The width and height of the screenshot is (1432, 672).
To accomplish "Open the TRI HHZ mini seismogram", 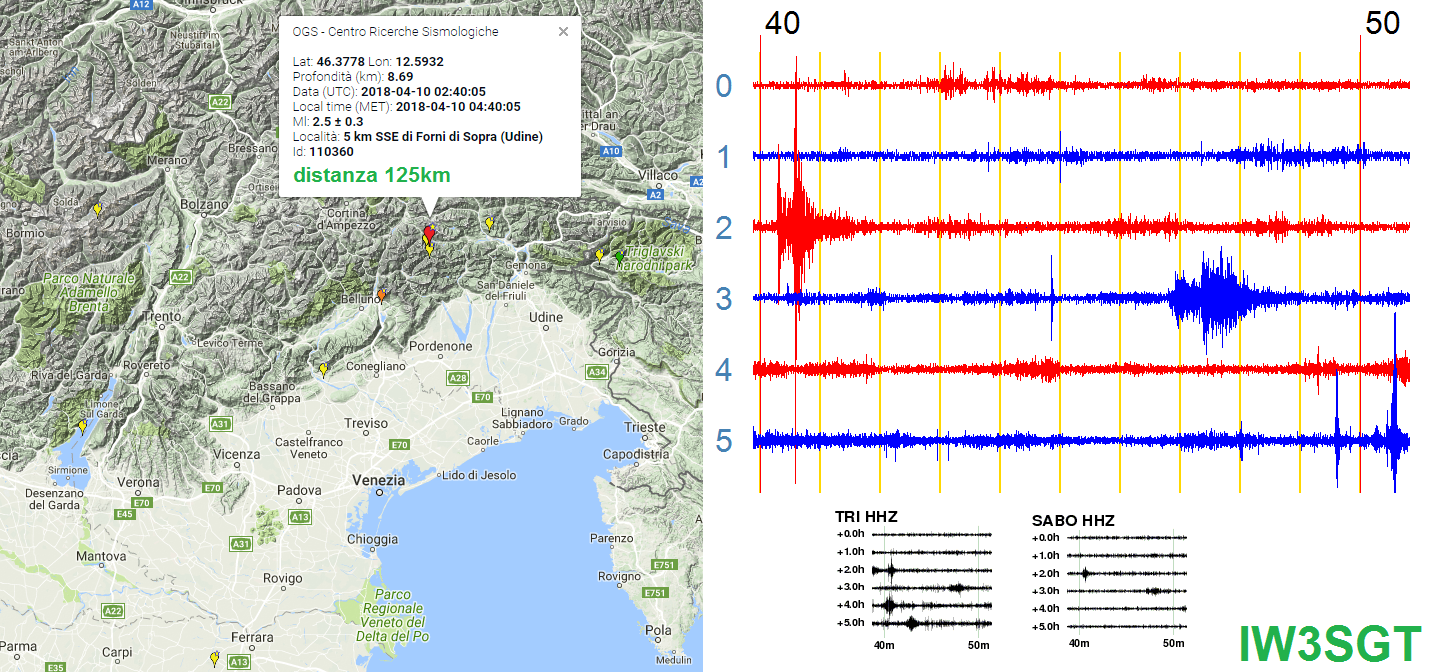I will coord(931,579).
